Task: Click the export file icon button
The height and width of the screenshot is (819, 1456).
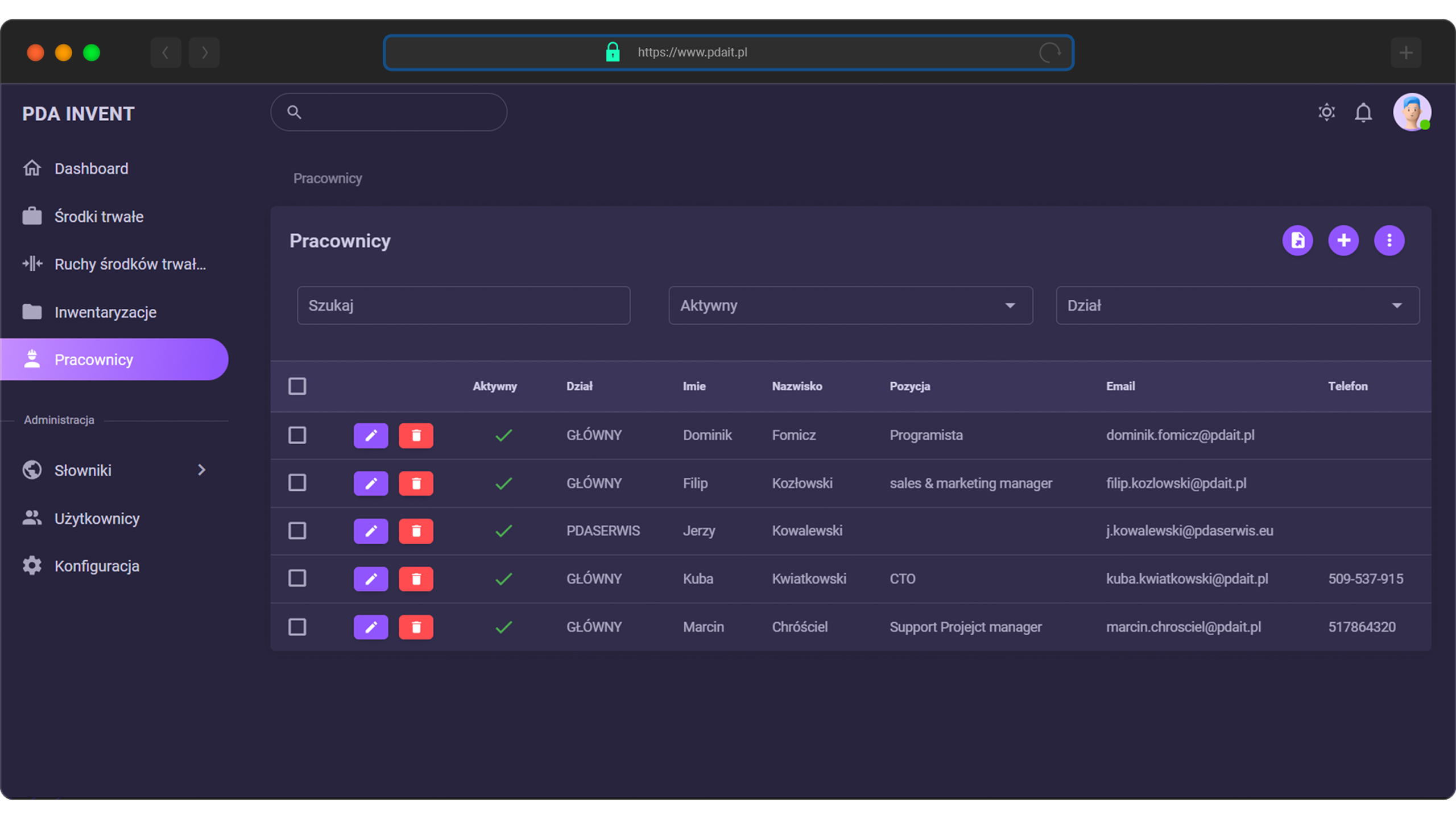Action: click(x=1297, y=241)
